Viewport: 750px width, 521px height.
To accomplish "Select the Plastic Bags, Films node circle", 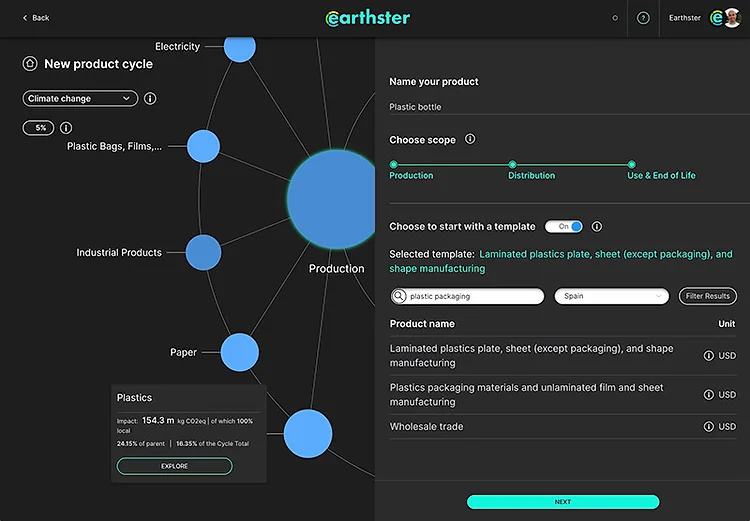I will click(203, 146).
